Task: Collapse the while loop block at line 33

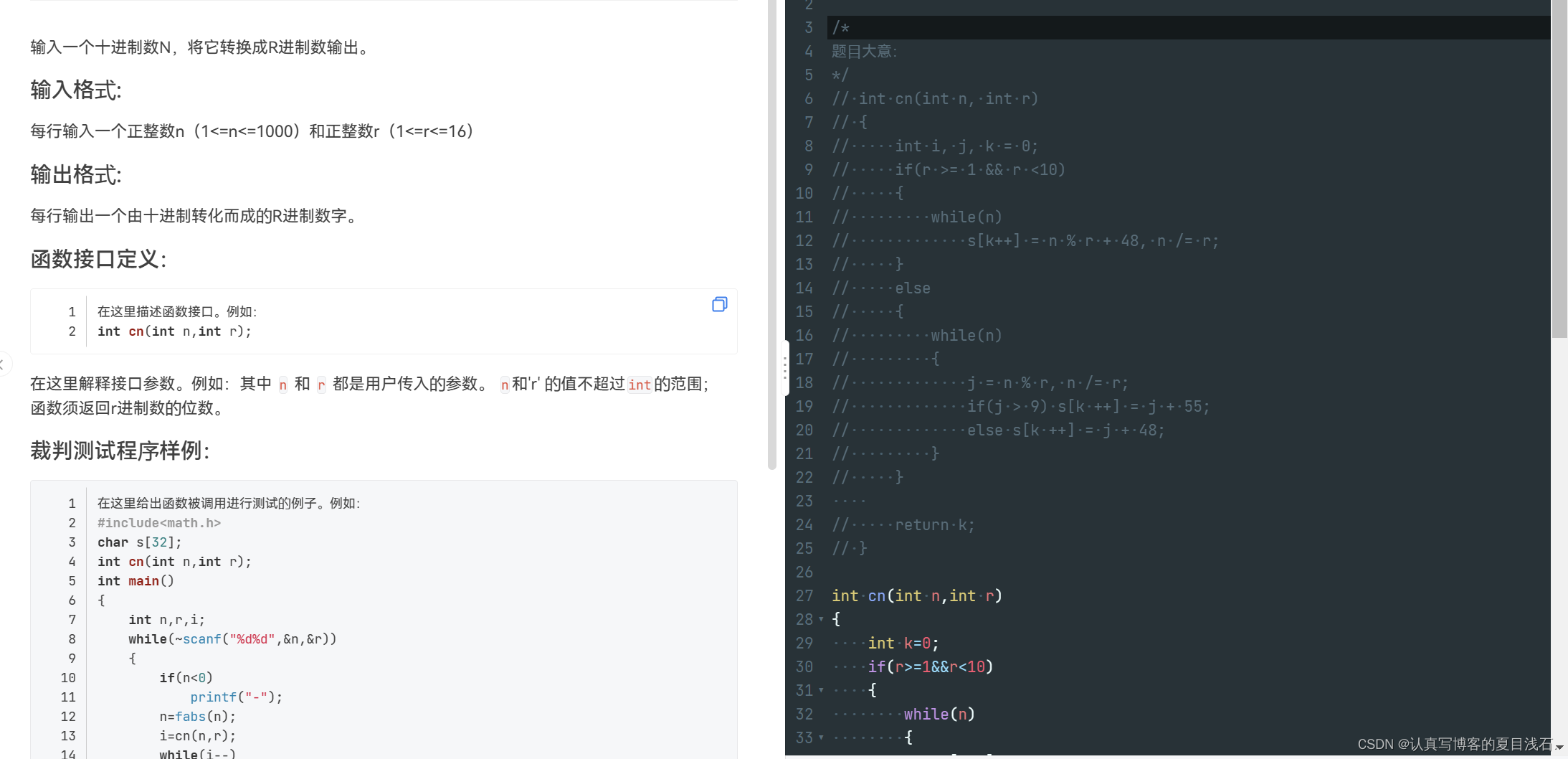Action: click(x=819, y=737)
